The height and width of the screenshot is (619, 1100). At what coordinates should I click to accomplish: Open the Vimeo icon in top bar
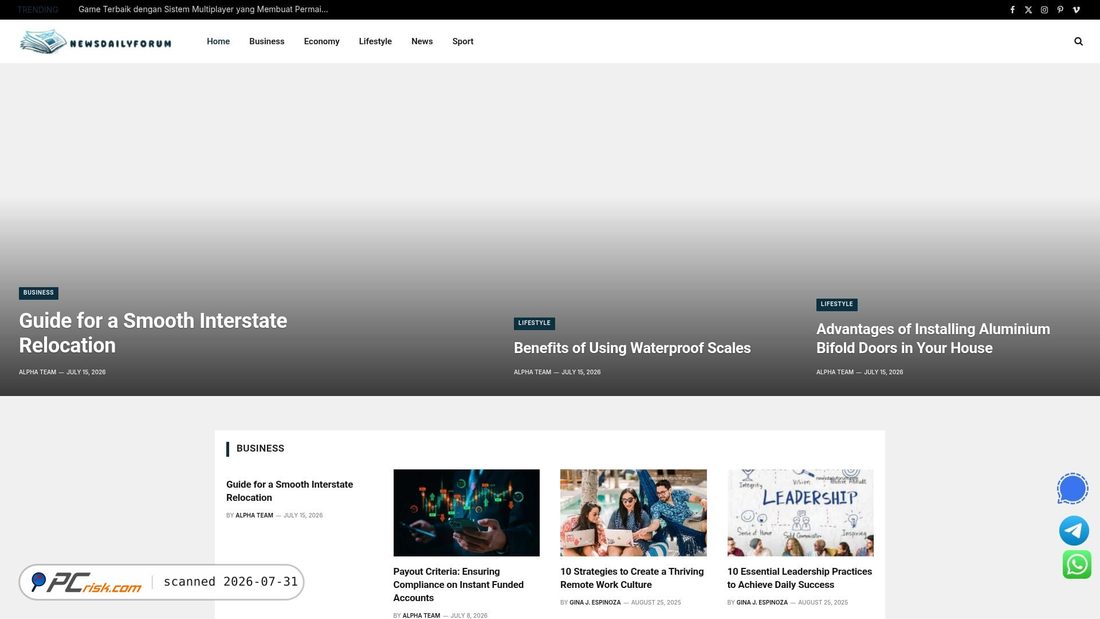(1076, 10)
